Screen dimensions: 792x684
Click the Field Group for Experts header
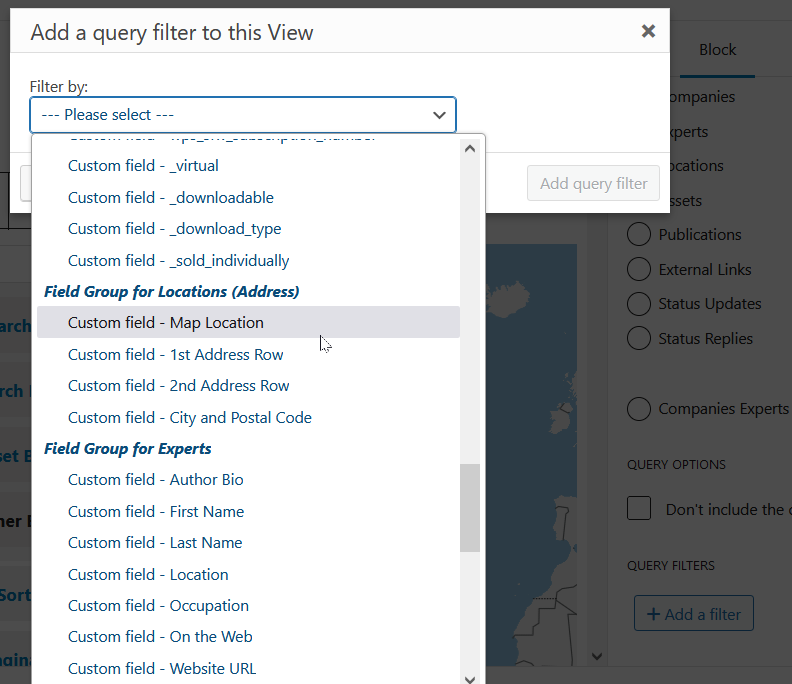(x=127, y=449)
